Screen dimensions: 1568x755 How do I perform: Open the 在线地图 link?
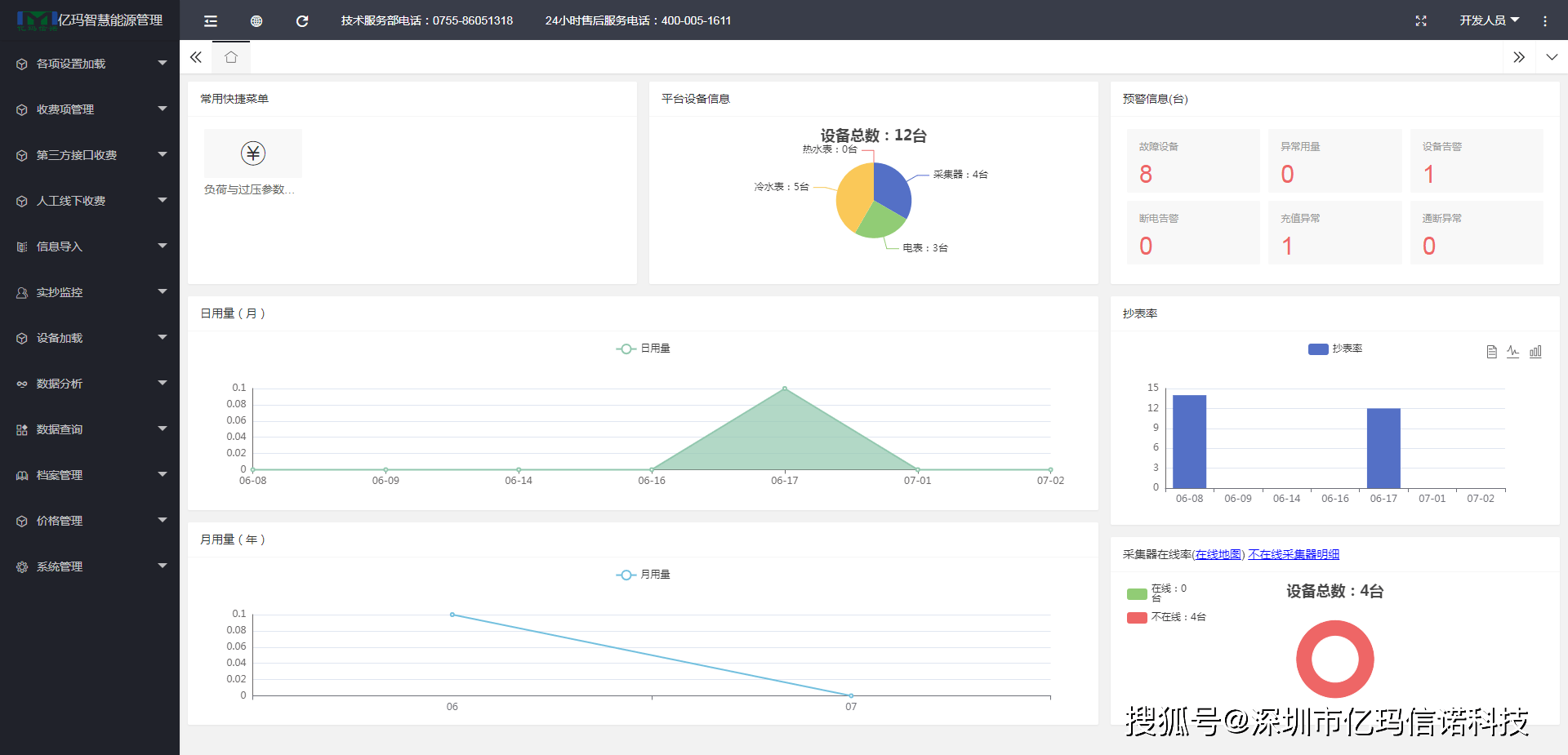click(1218, 555)
